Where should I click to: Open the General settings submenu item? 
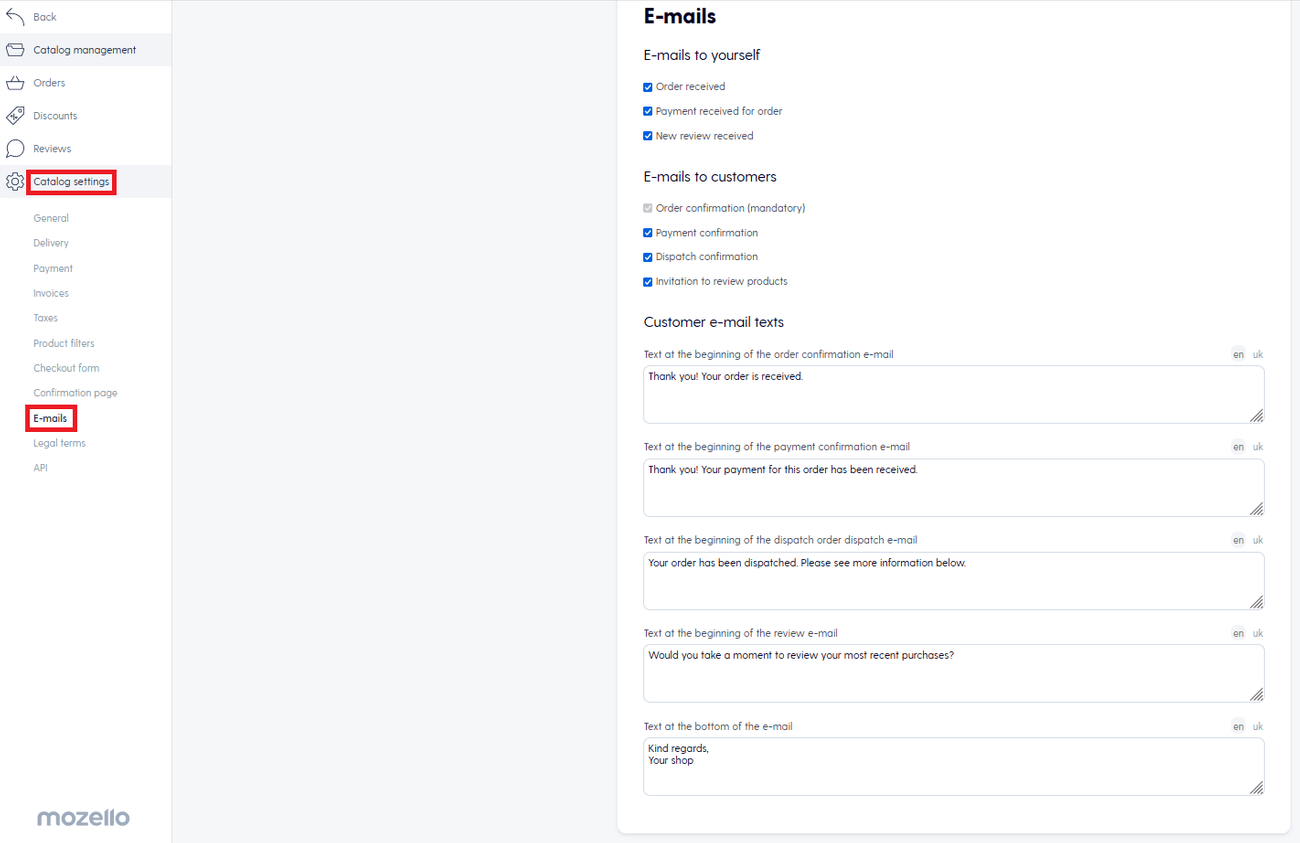coord(51,218)
